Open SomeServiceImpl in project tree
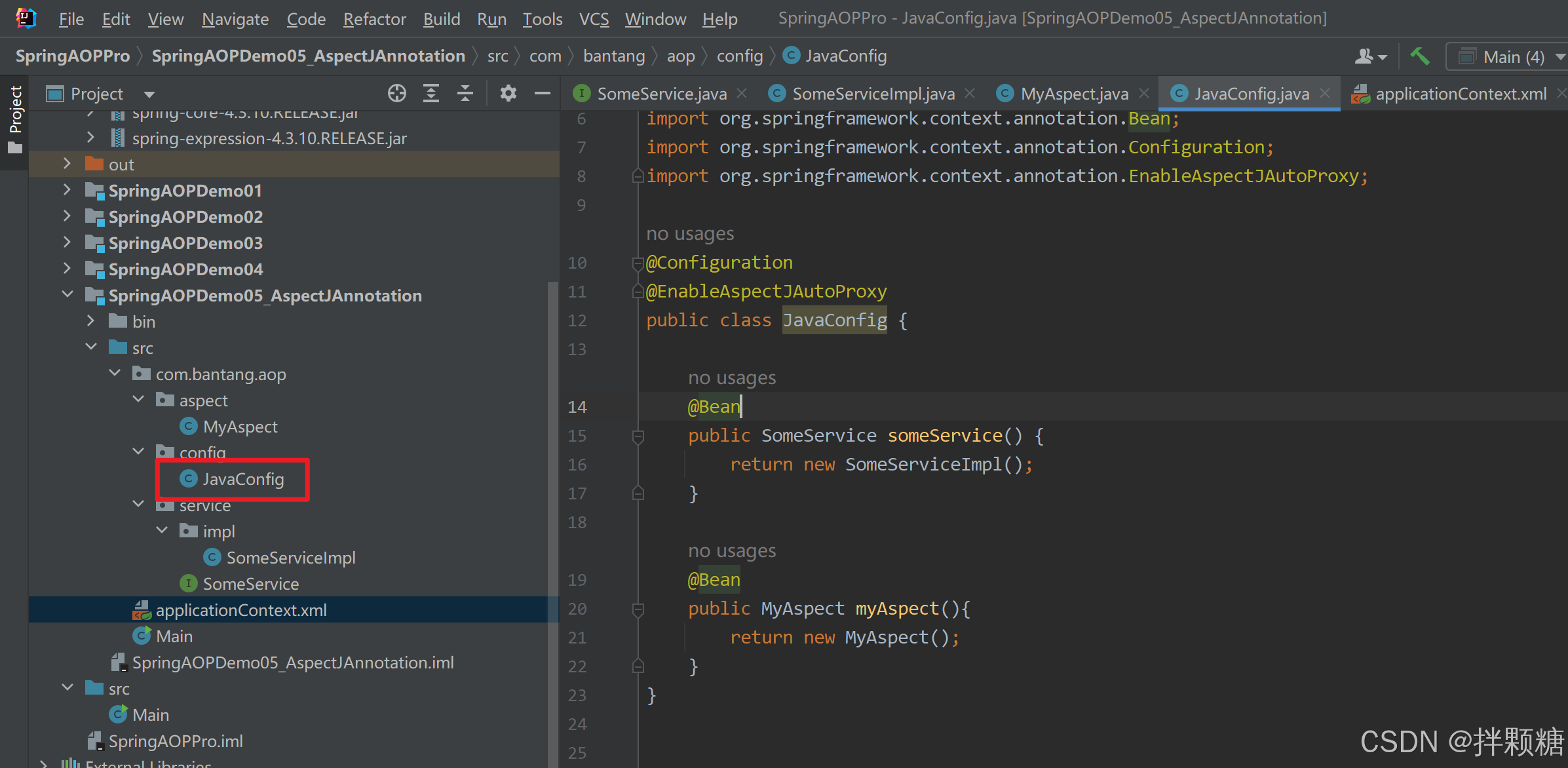 point(290,558)
